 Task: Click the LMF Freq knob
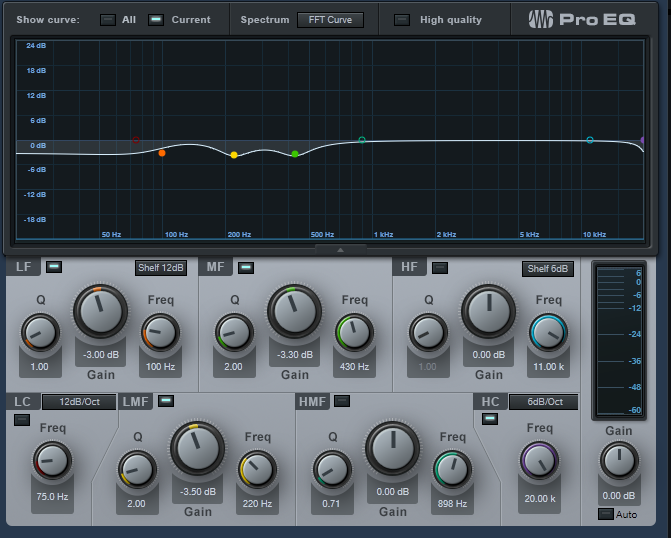tap(257, 470)
